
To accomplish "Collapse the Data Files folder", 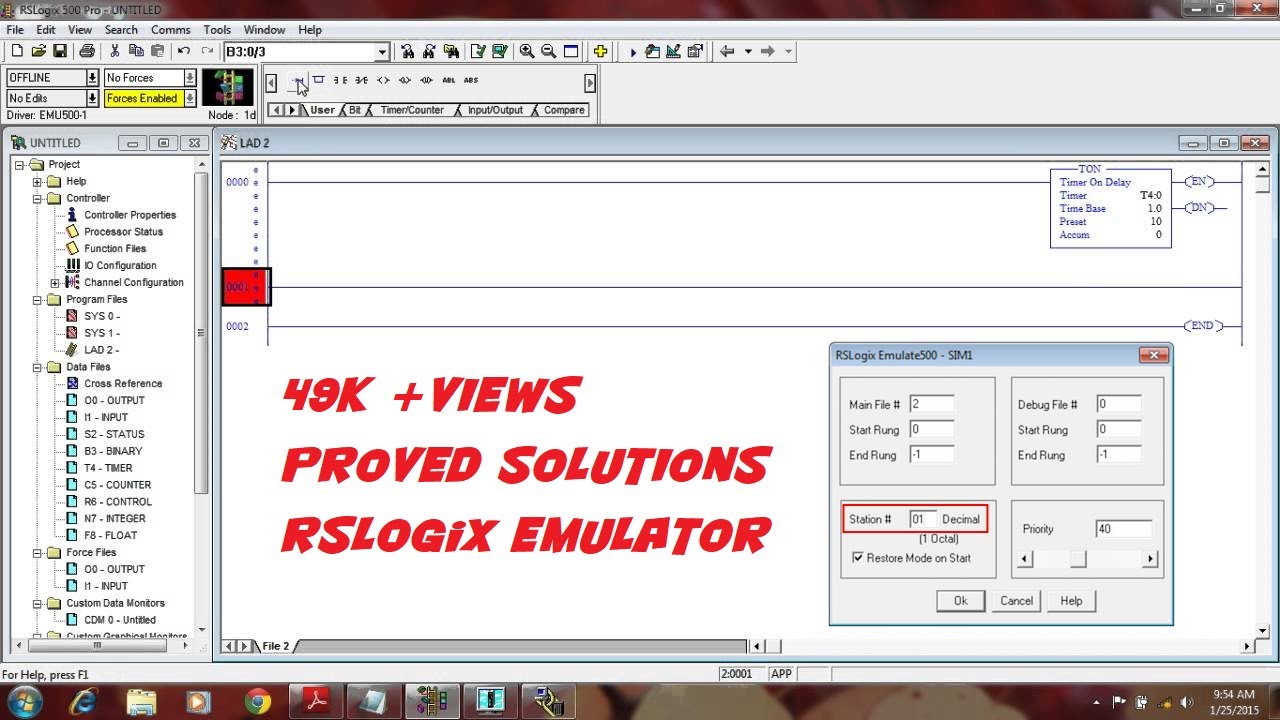I will pyautogui.click(x=38, y=367).
